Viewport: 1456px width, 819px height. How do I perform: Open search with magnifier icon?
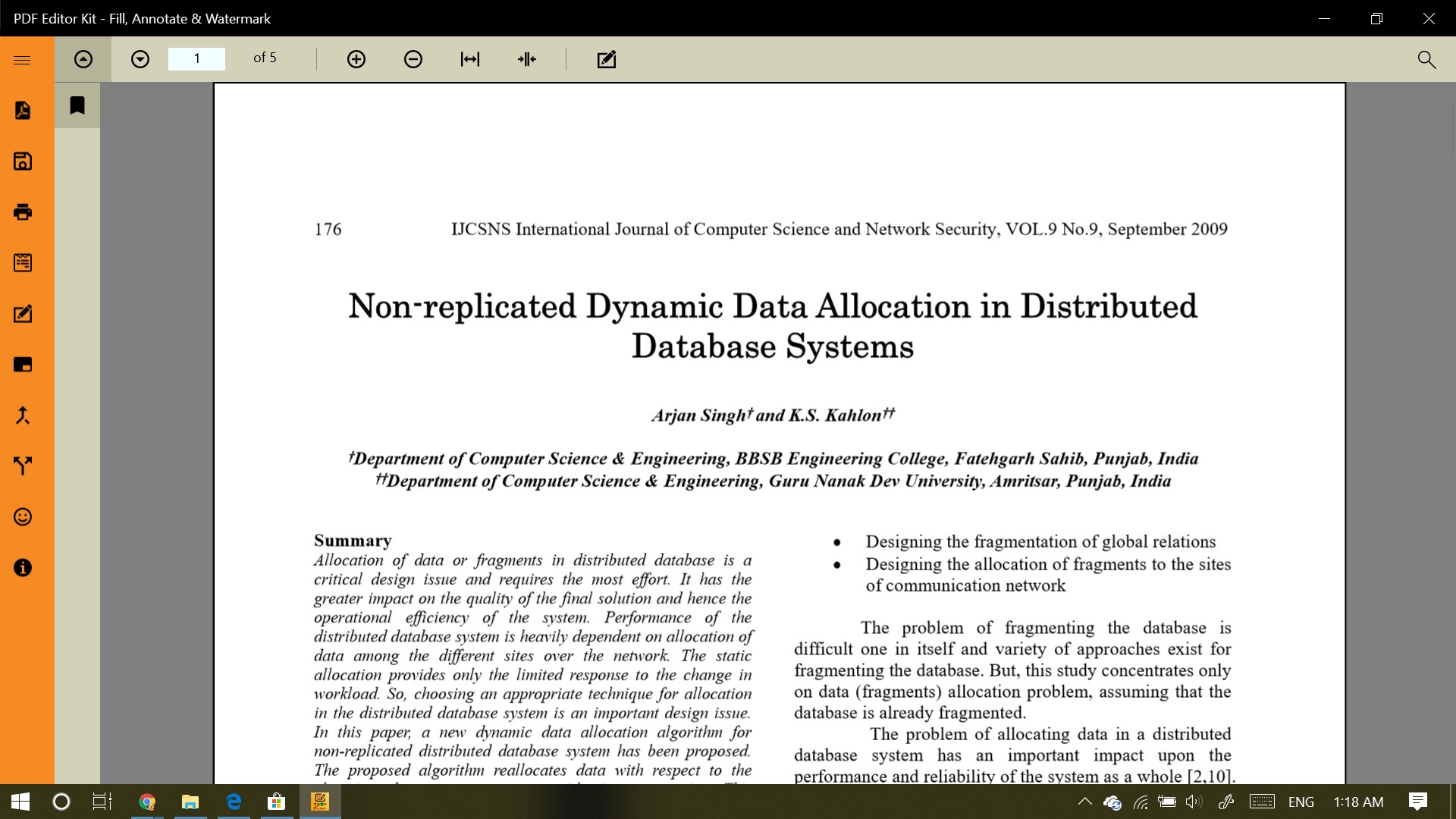(1426, 59)
